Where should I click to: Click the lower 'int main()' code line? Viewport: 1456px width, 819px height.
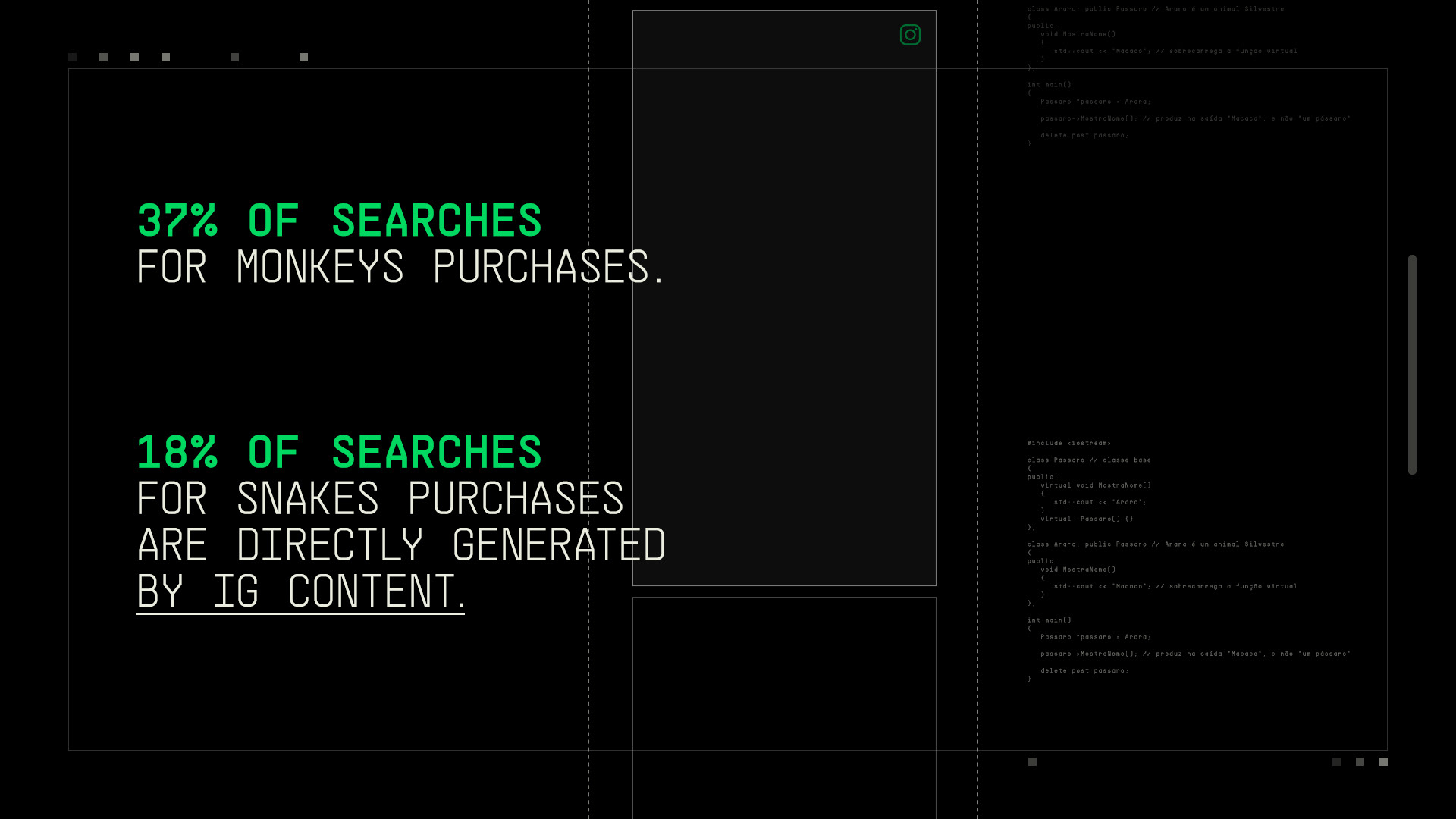click(1050, 620)
